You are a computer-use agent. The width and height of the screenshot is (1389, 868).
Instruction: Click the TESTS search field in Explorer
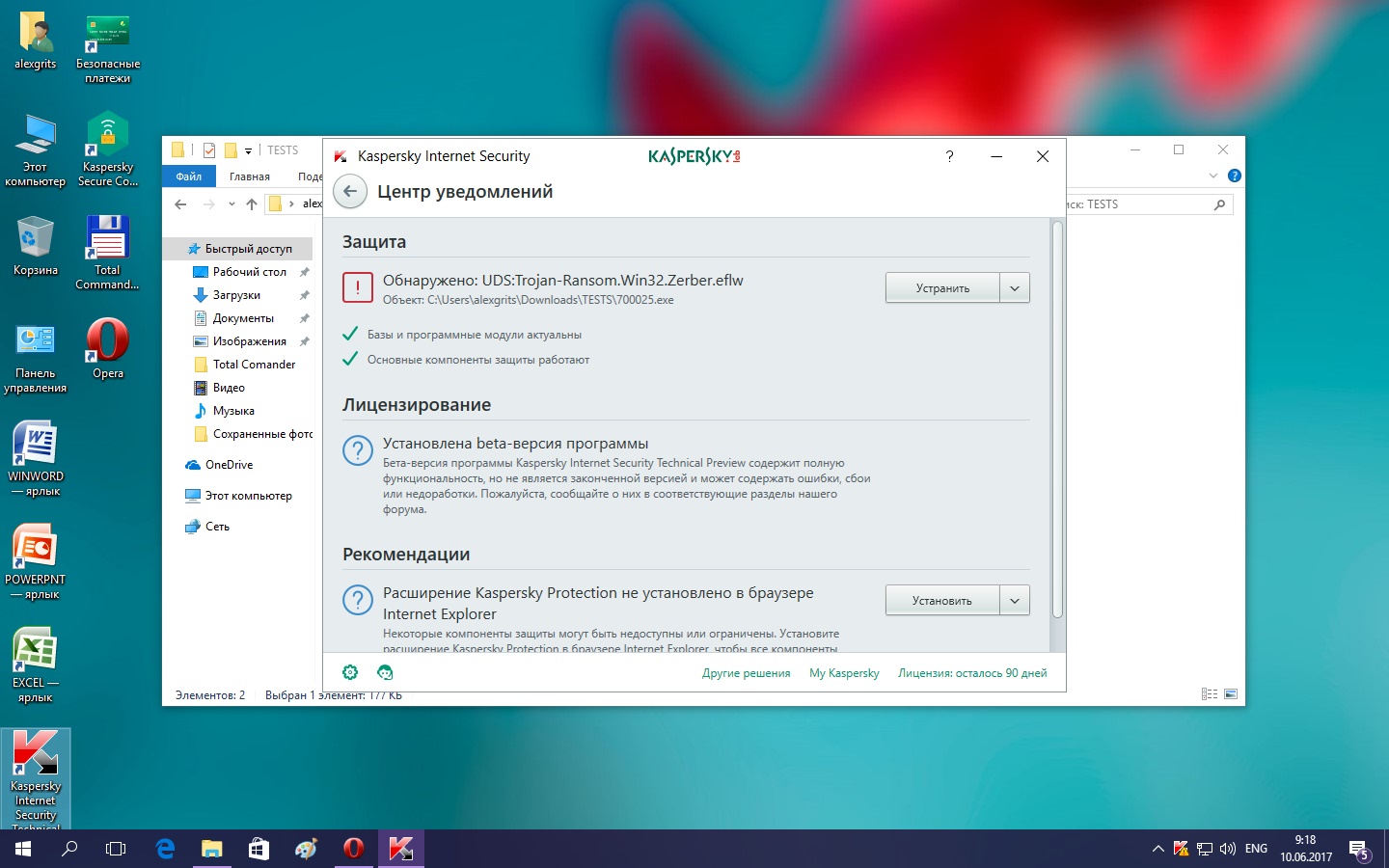click(x=1149, y=204)
